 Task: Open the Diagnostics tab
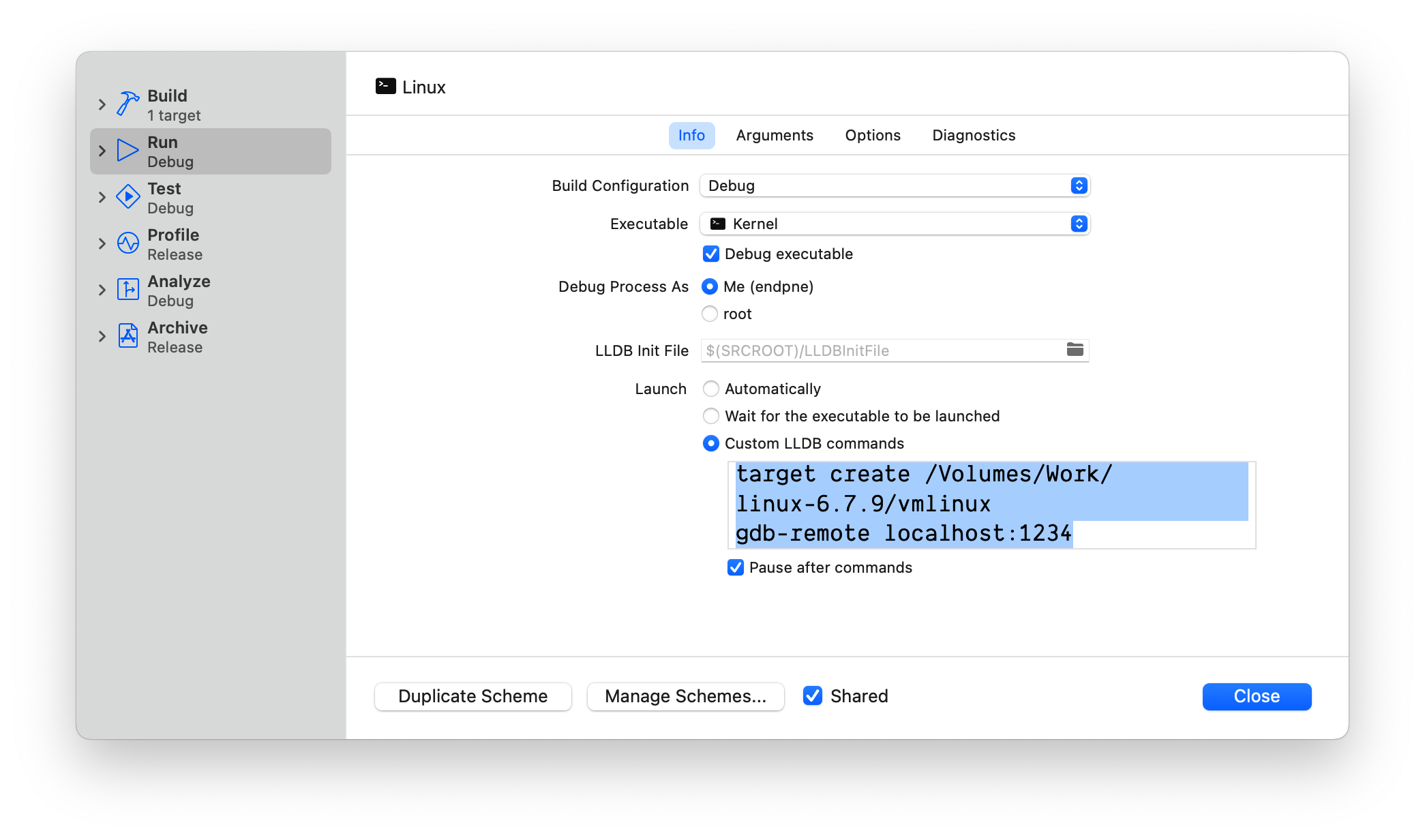(x=974, y=135)
